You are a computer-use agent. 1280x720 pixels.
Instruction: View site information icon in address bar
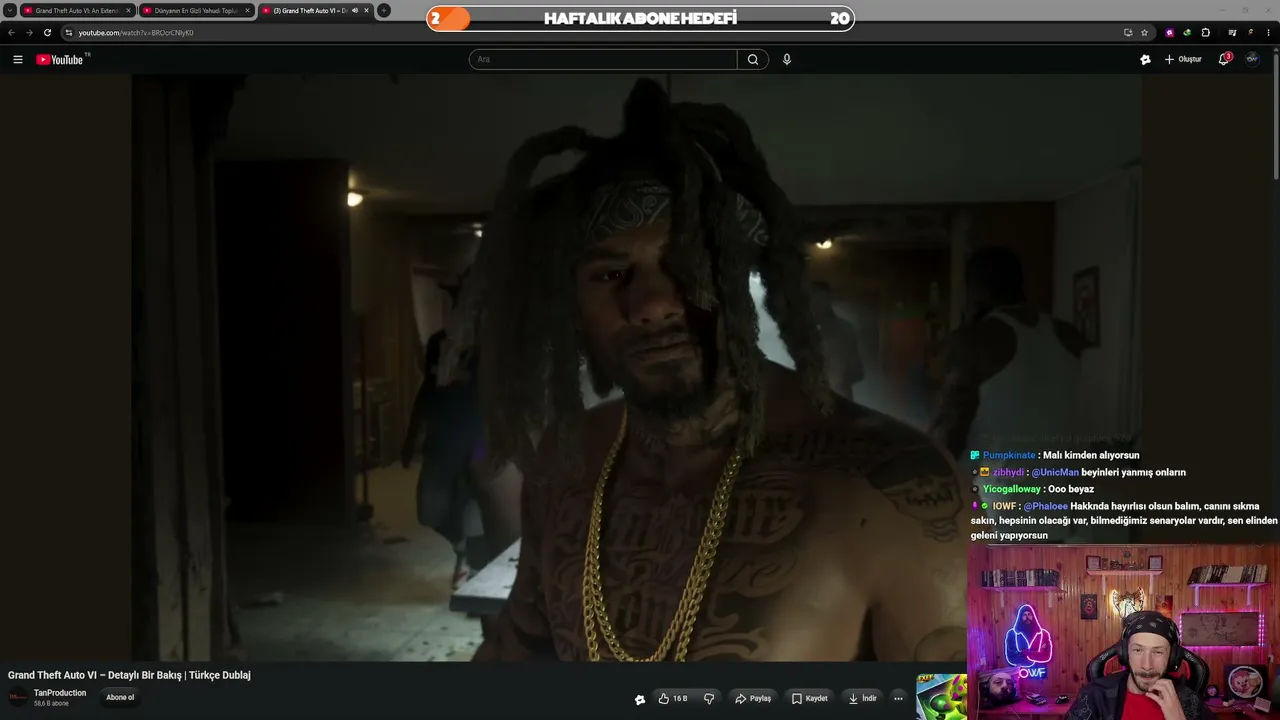[69, 33]
